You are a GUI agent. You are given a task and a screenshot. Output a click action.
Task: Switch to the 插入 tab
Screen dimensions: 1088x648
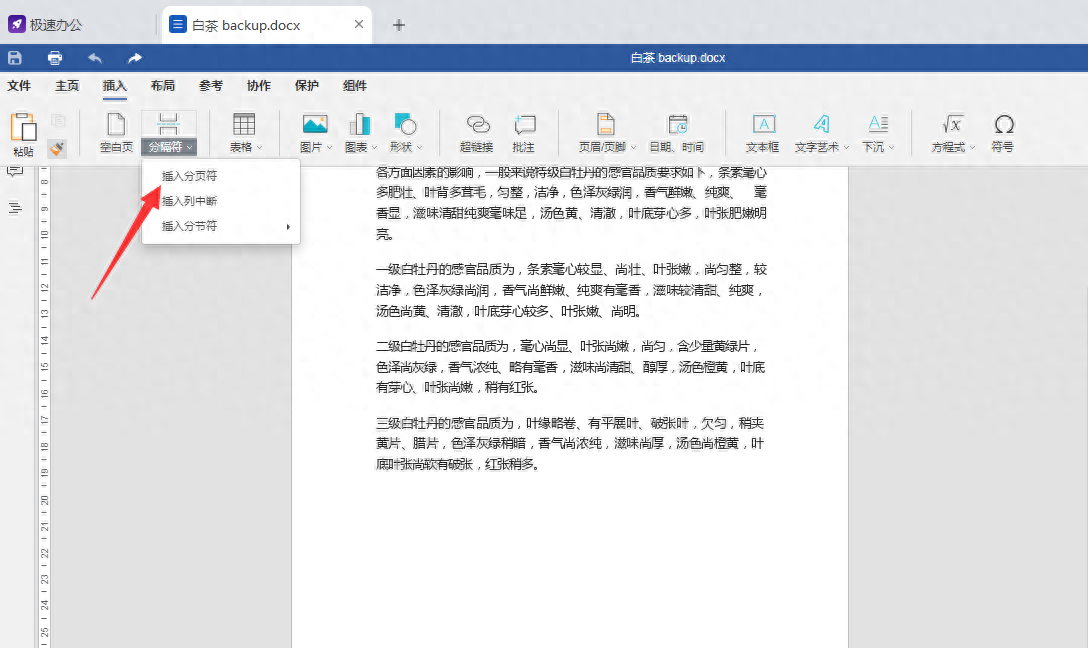(114, 86)
